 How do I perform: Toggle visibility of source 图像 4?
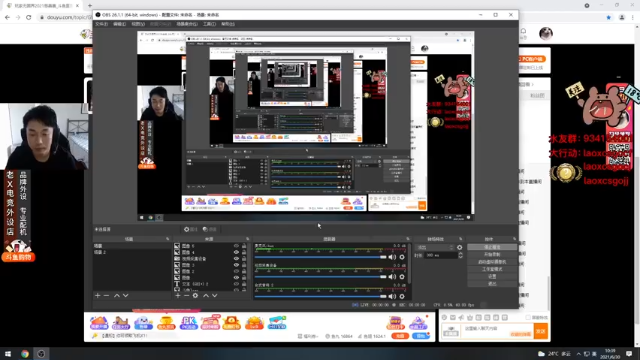tap(236, 252)
